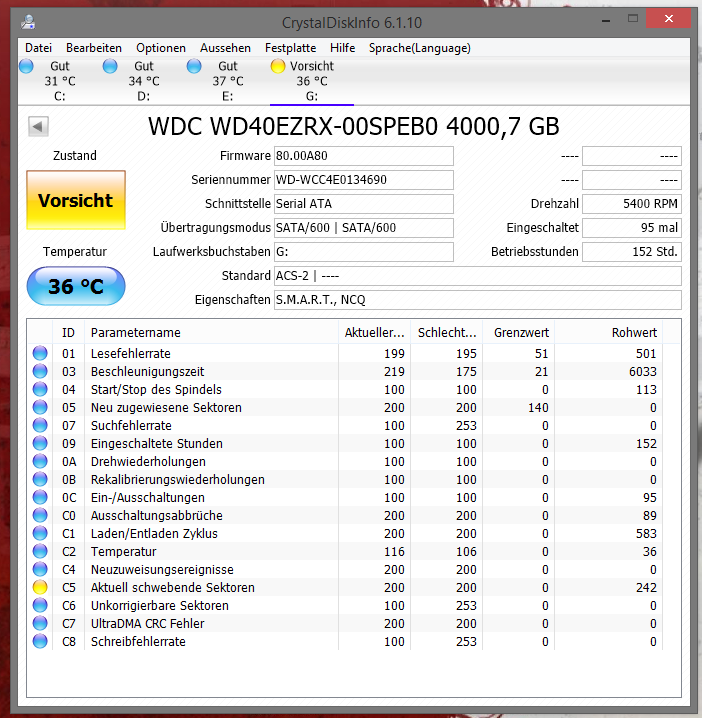Select drive C: with Gut status
The width and height of the screenshot is (702, 718).
click(x=60, y=81)
